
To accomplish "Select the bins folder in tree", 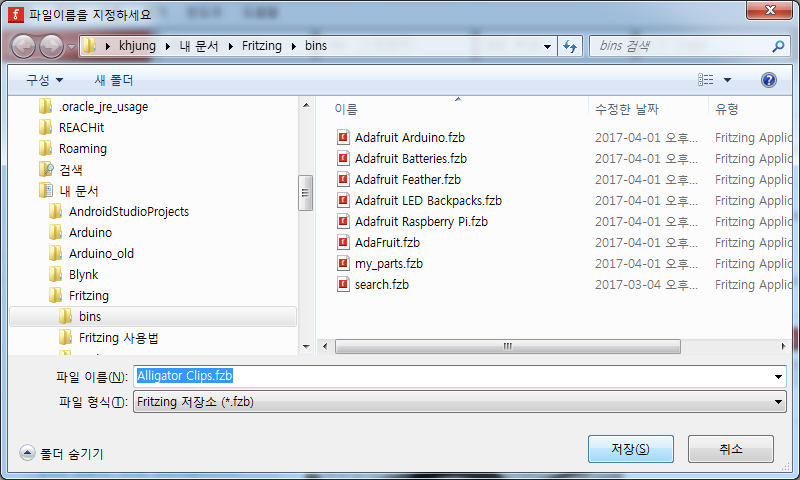I will tap(153, 317).
